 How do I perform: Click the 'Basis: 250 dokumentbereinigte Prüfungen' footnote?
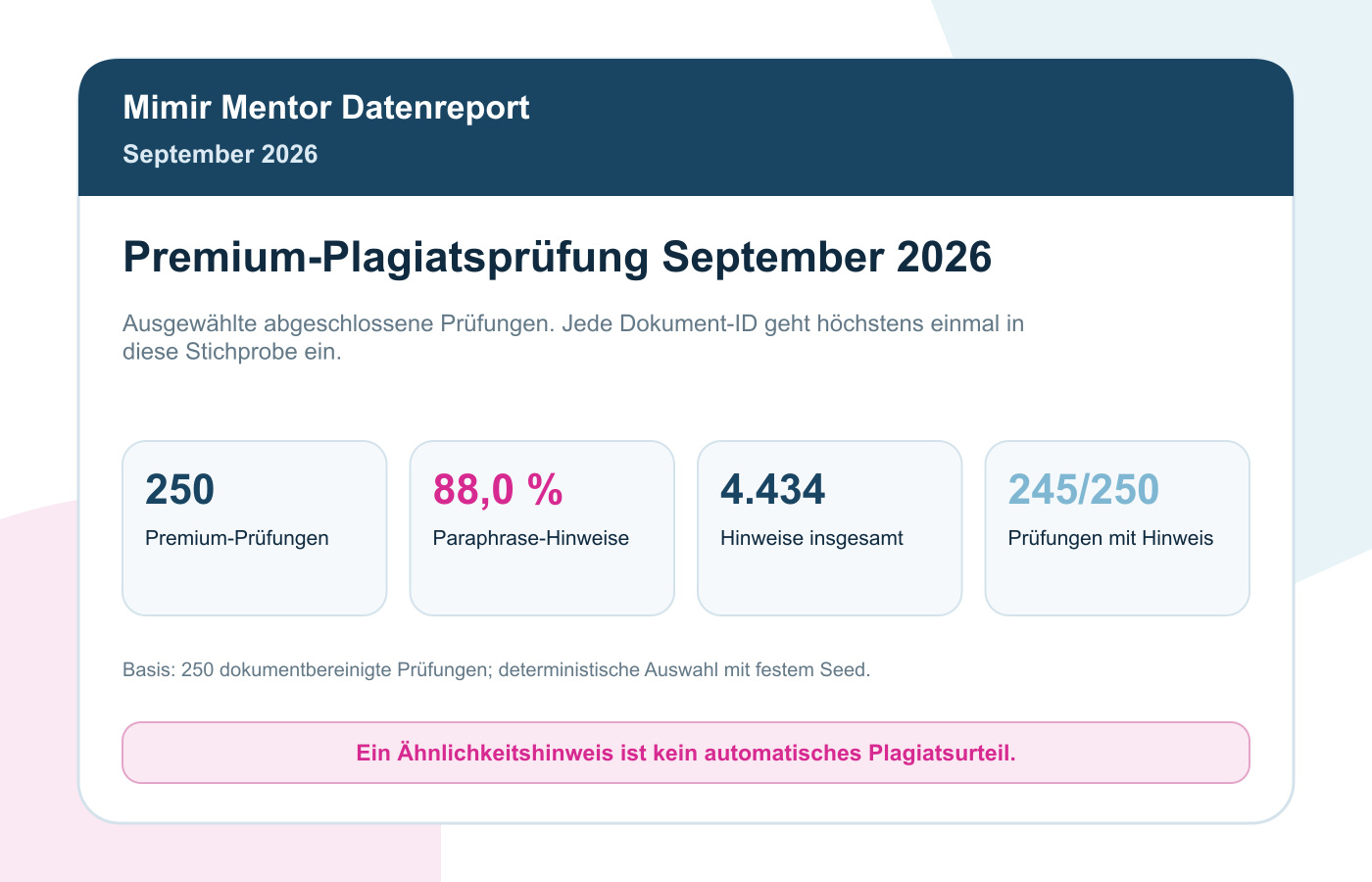pos(496,670)
